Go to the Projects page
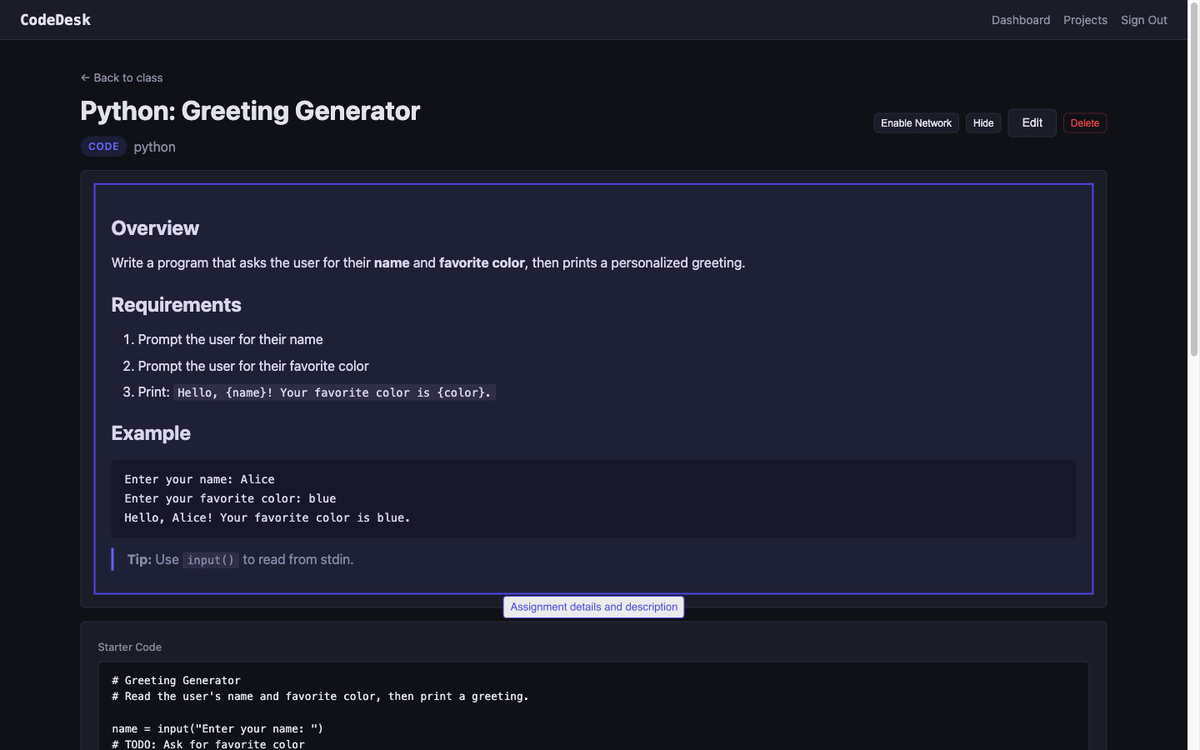1200x750 pixels. coord(1085,20)
